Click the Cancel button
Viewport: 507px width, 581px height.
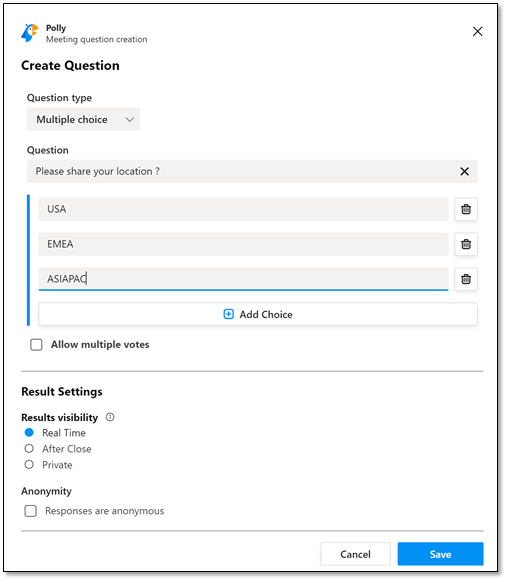[x=355, y=554]
